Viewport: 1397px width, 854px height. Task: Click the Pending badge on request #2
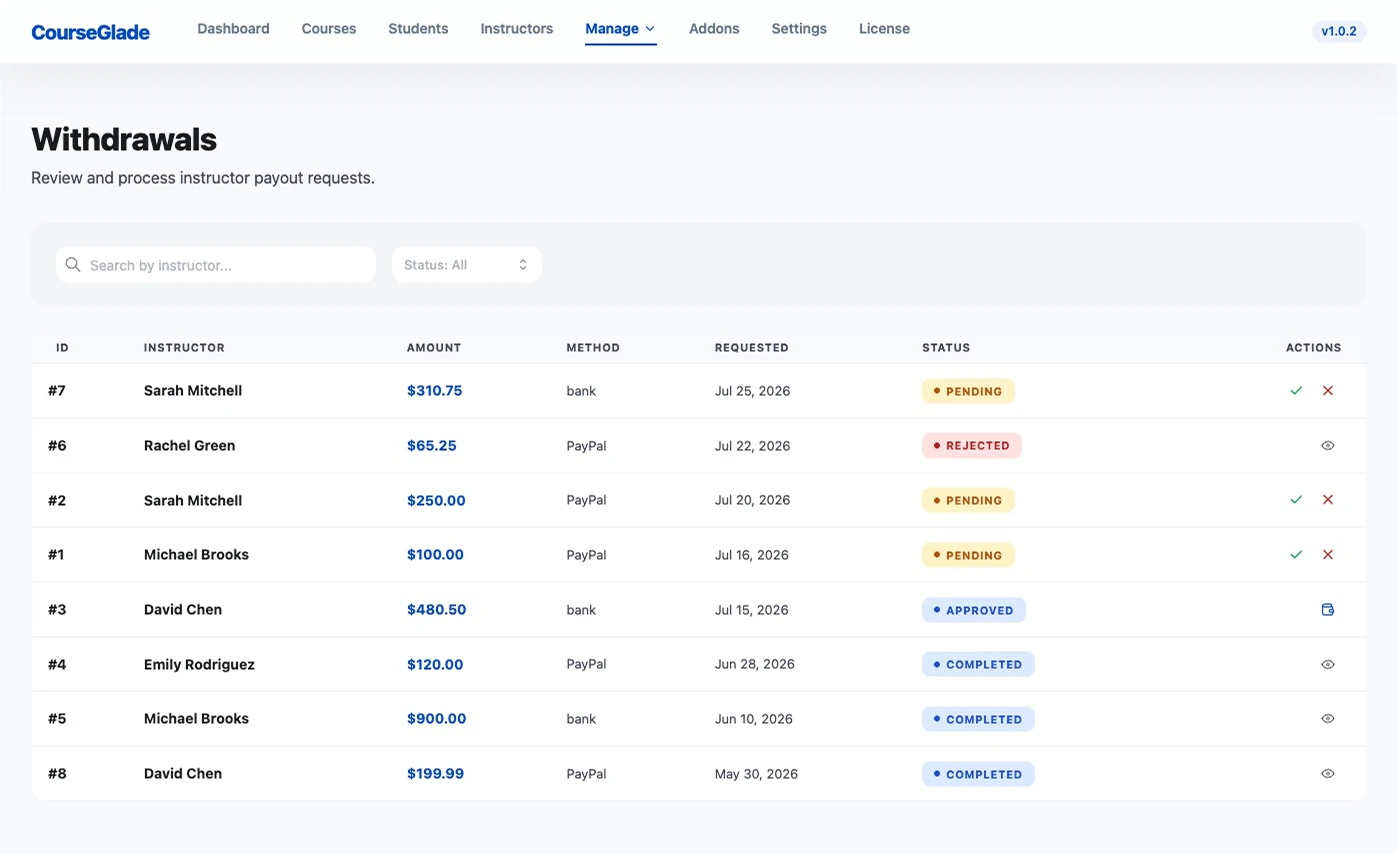(968, 500)
